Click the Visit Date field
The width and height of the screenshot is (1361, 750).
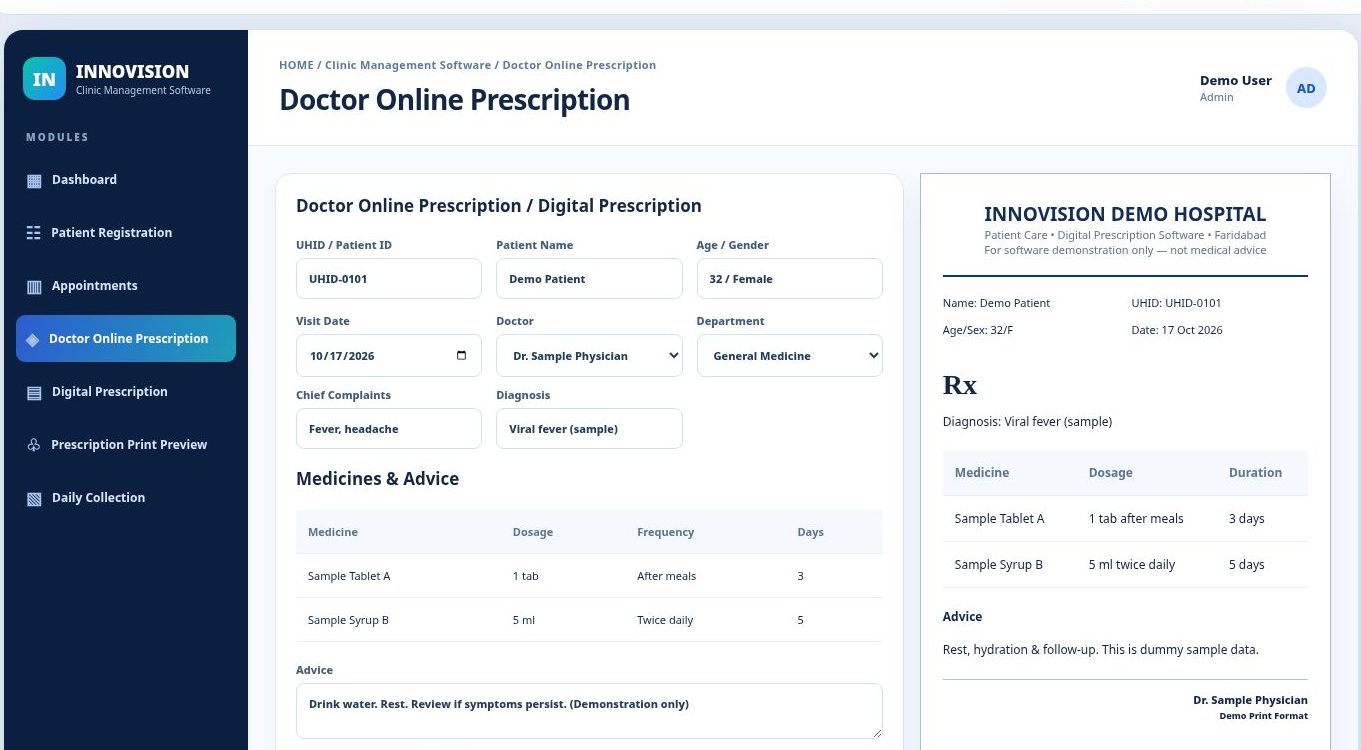click(389, 356)
